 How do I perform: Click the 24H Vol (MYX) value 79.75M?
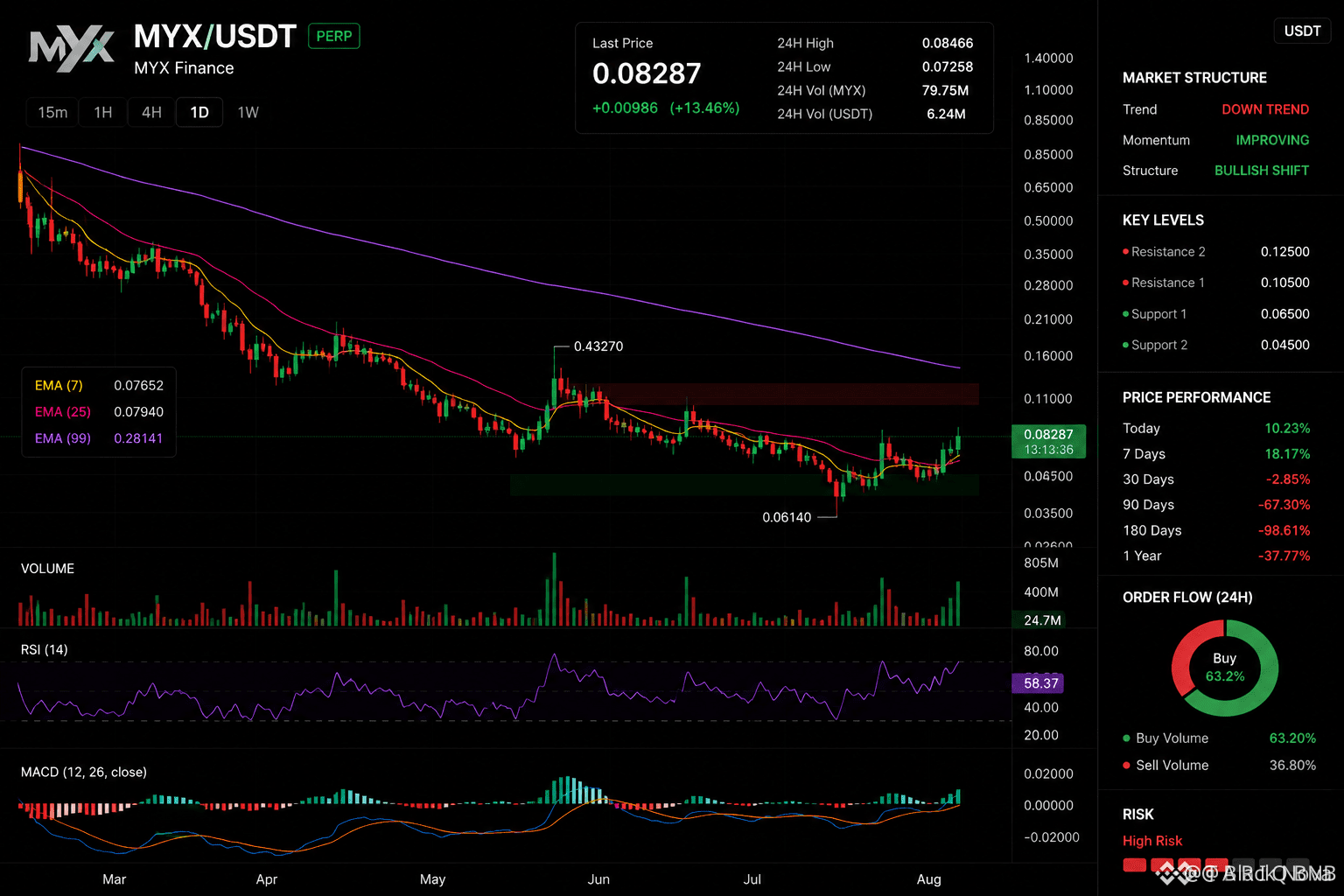point(945,90)
